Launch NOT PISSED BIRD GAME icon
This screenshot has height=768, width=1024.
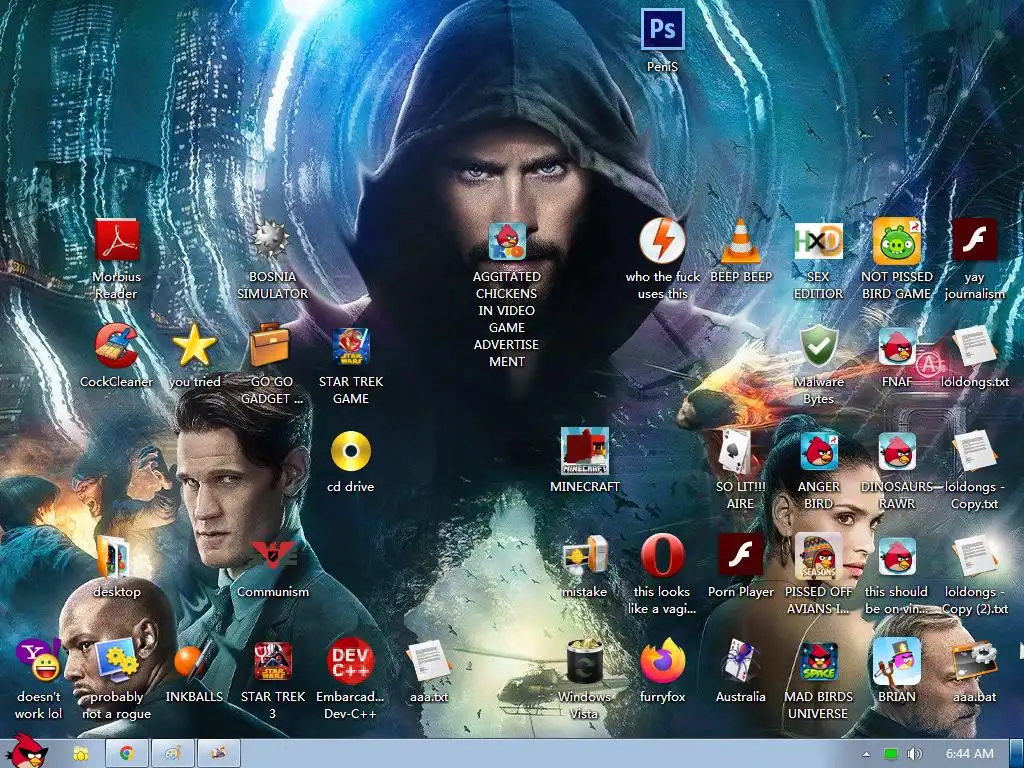897,241
